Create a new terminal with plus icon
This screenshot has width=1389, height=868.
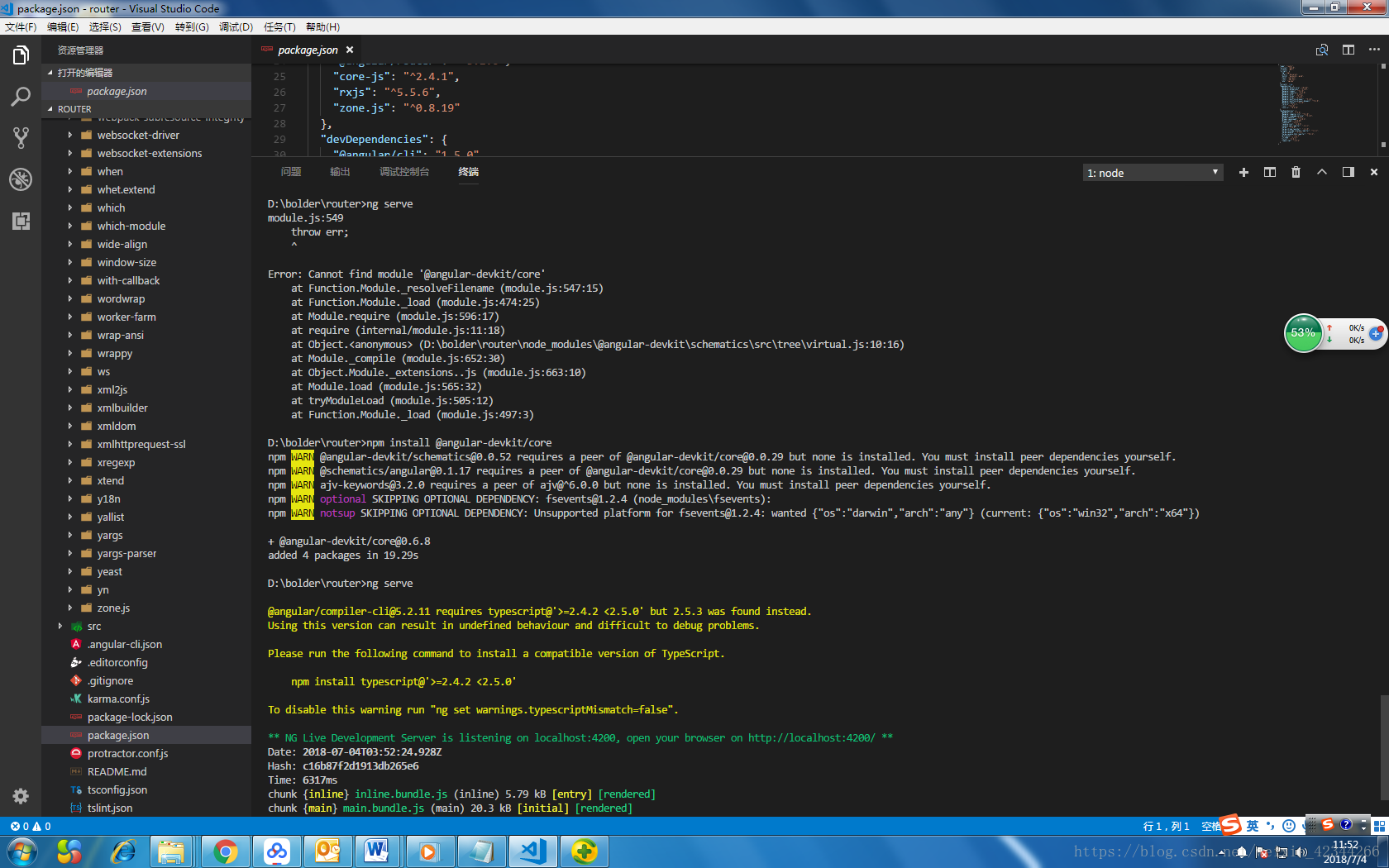[1243, 172]
